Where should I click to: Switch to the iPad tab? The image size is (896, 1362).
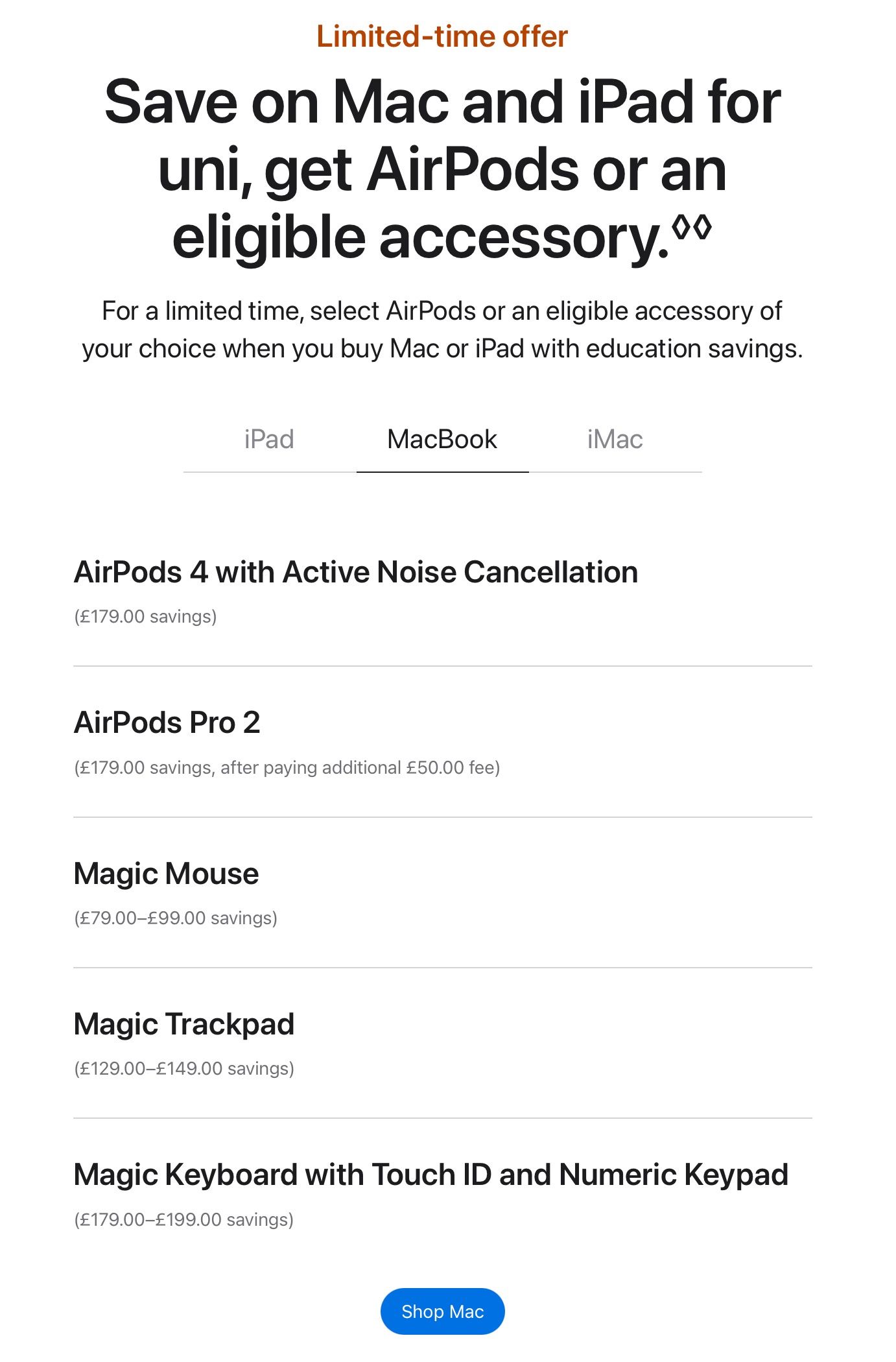[269, 440]
